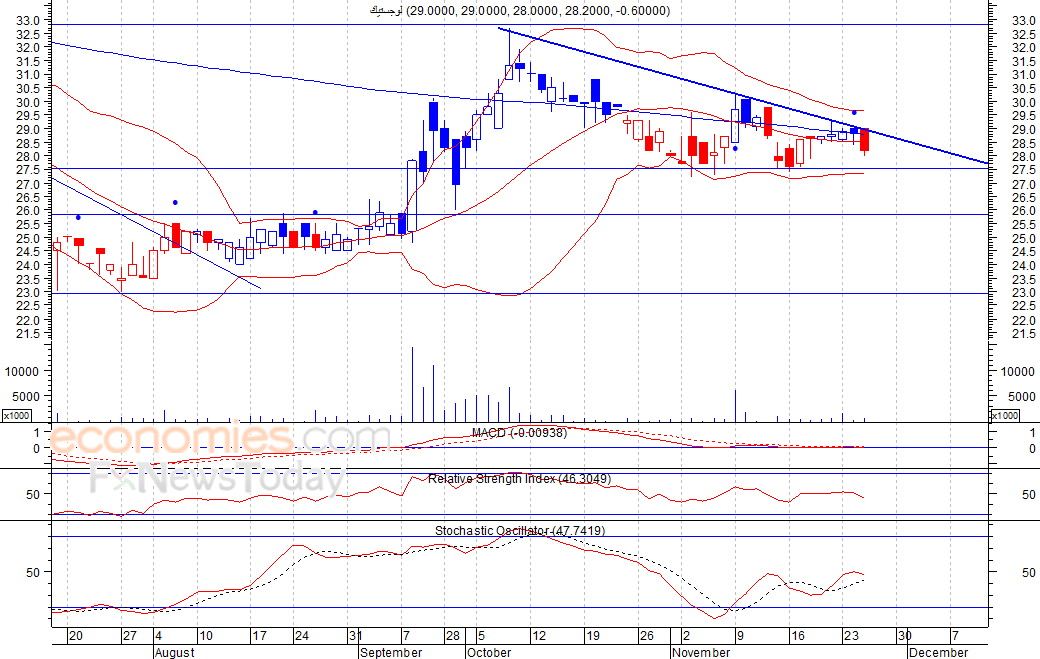The width and height of the screenshot is (1040, 659).
Task: Select the November 23 date label
Action: [851, 636]
